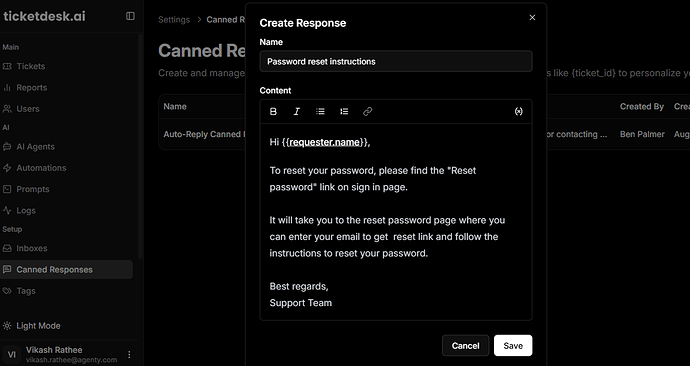
Task: Click the Reports chart icon
Action: [7, 88]
